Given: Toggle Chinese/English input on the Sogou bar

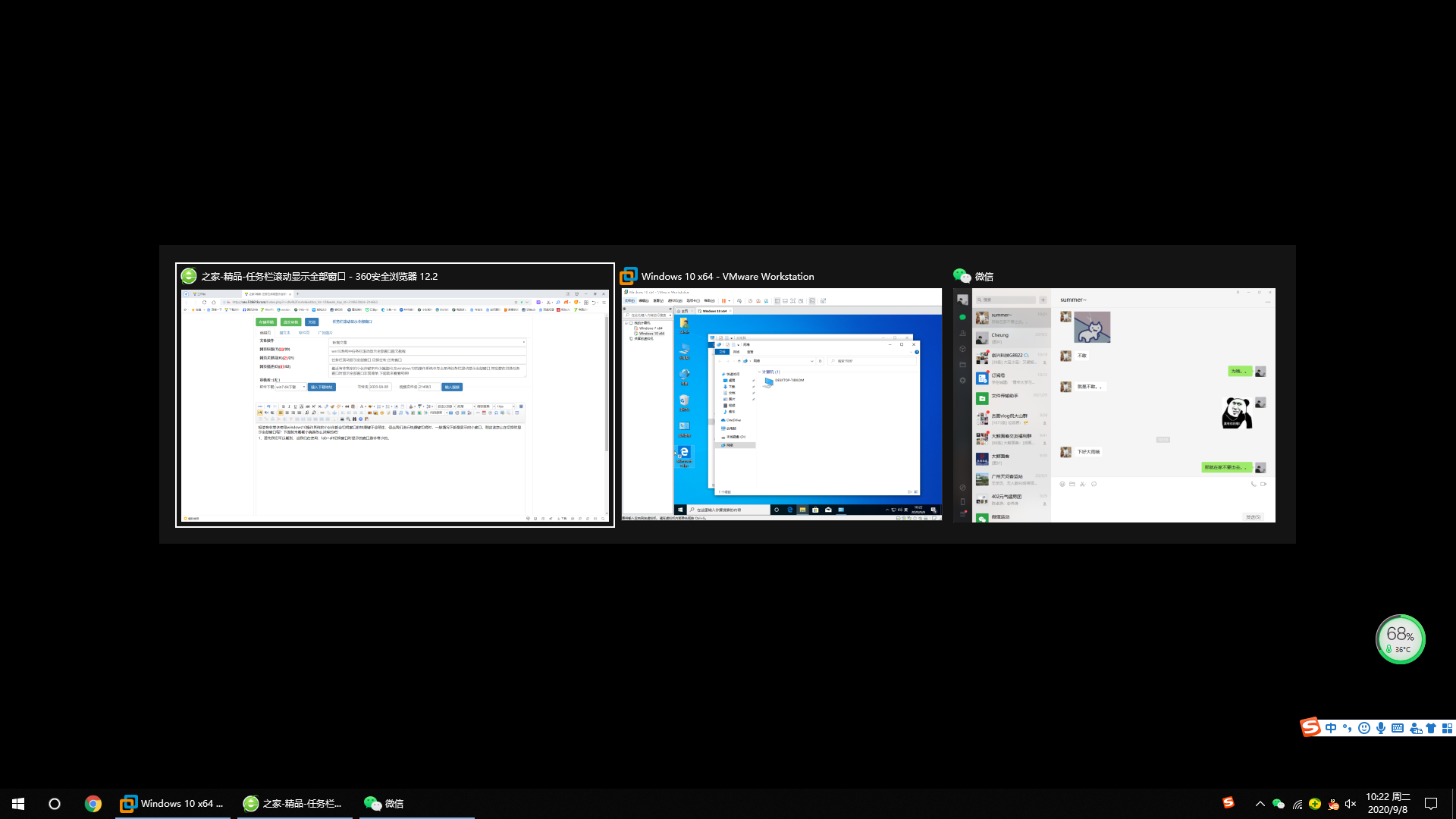Looking at the screenshot, I should pos(1331,727).
